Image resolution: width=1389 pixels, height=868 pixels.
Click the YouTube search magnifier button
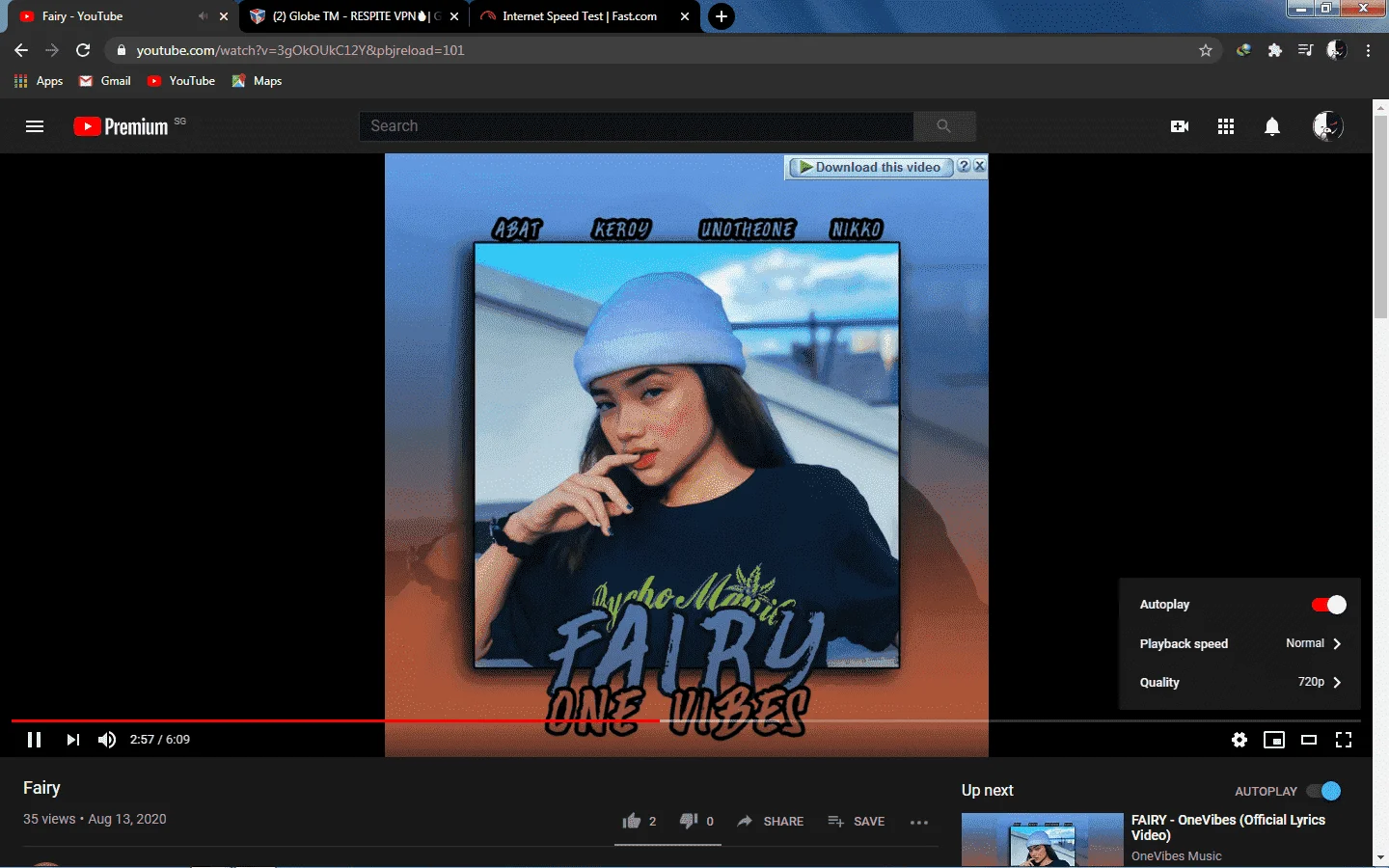943,126
